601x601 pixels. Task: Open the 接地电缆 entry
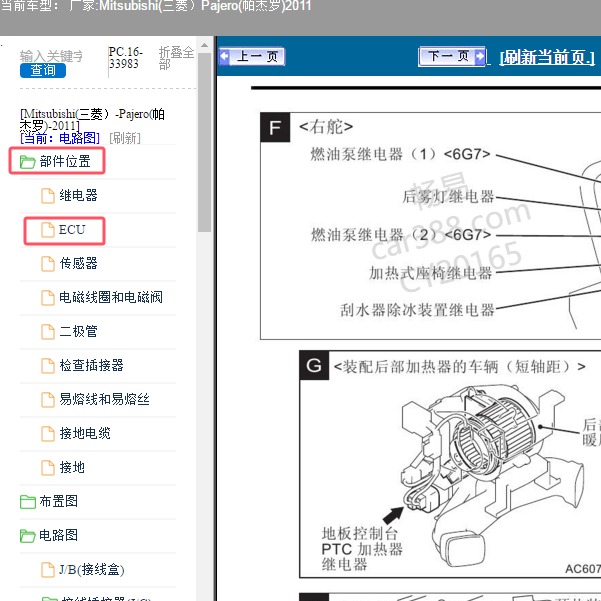tap(85, 433)
